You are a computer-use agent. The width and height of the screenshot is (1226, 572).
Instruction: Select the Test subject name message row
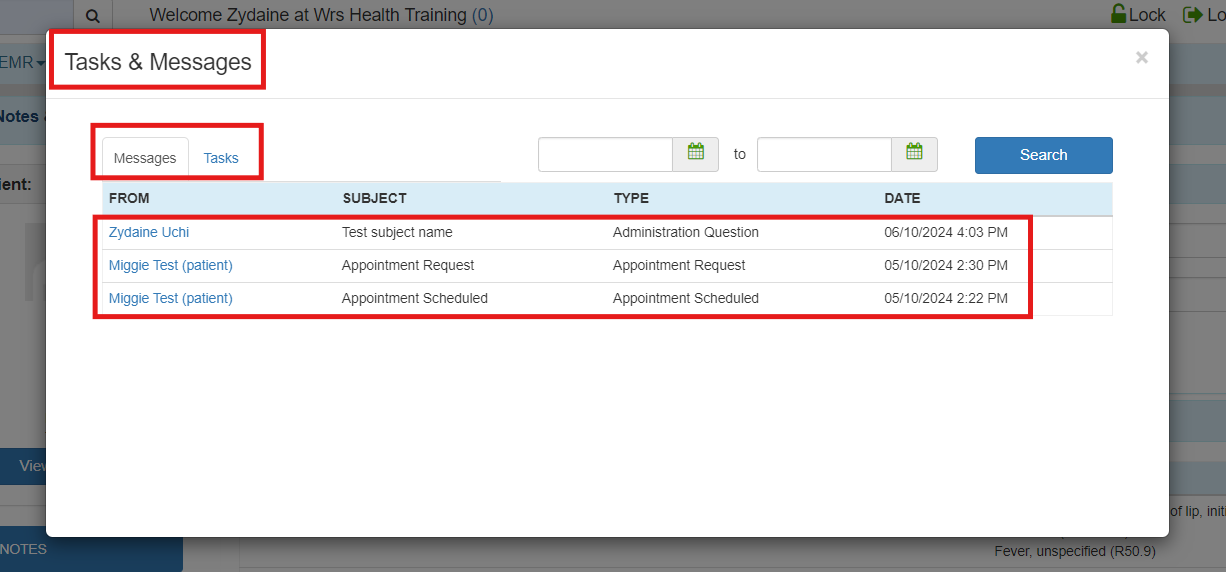click(397, 232)
